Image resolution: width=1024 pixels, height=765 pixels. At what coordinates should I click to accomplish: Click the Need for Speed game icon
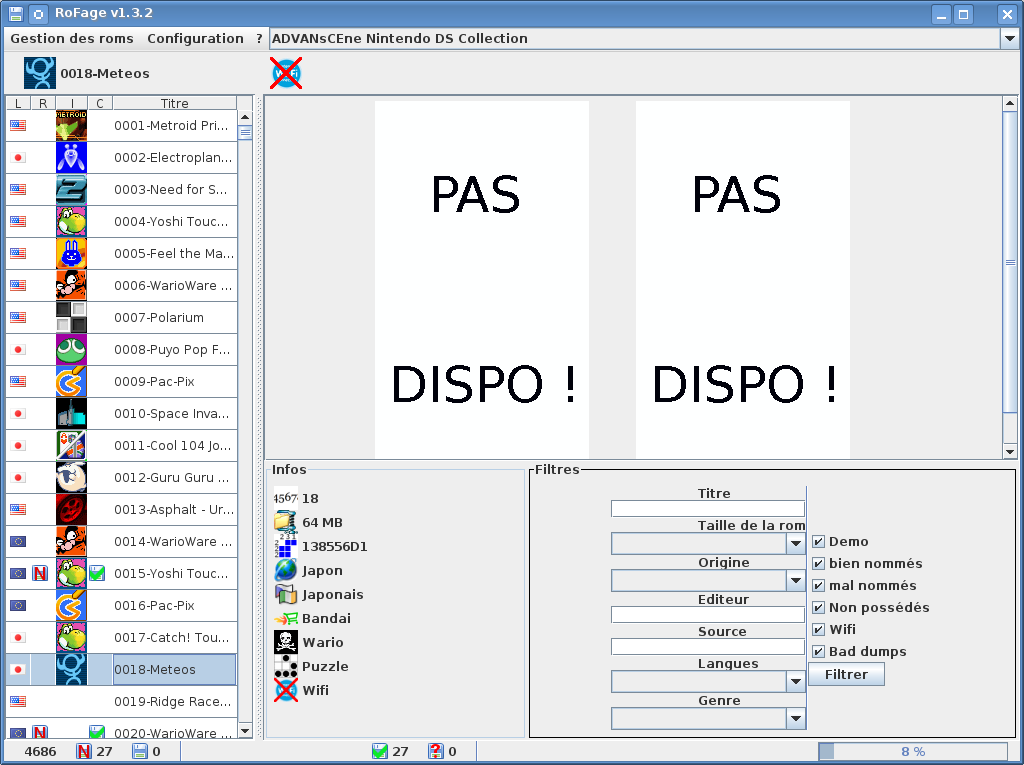[x=71, y=189]
